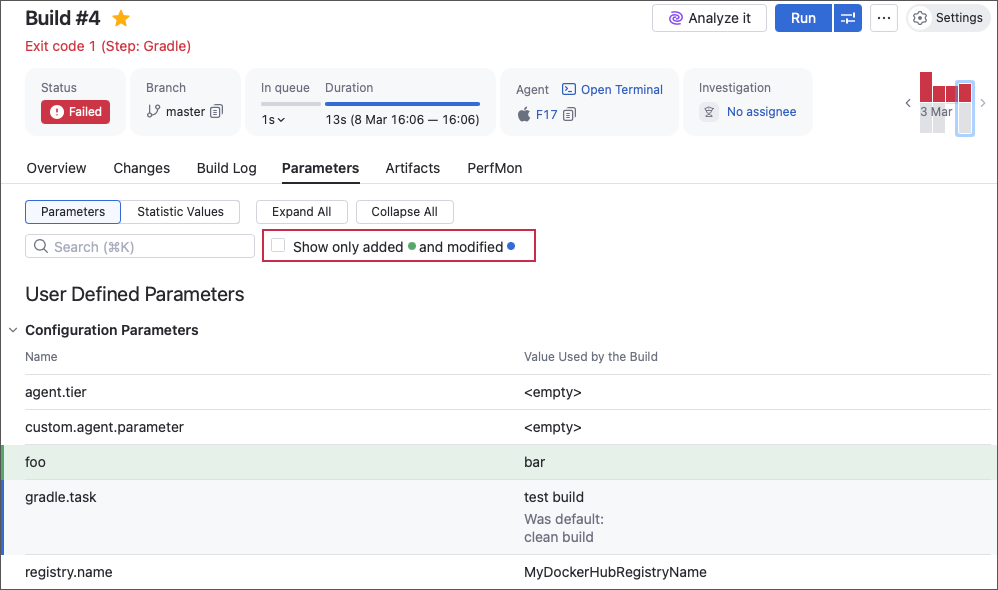
Task: Click the MyDockerHubRegistryName value
Action: coord(615,572)
